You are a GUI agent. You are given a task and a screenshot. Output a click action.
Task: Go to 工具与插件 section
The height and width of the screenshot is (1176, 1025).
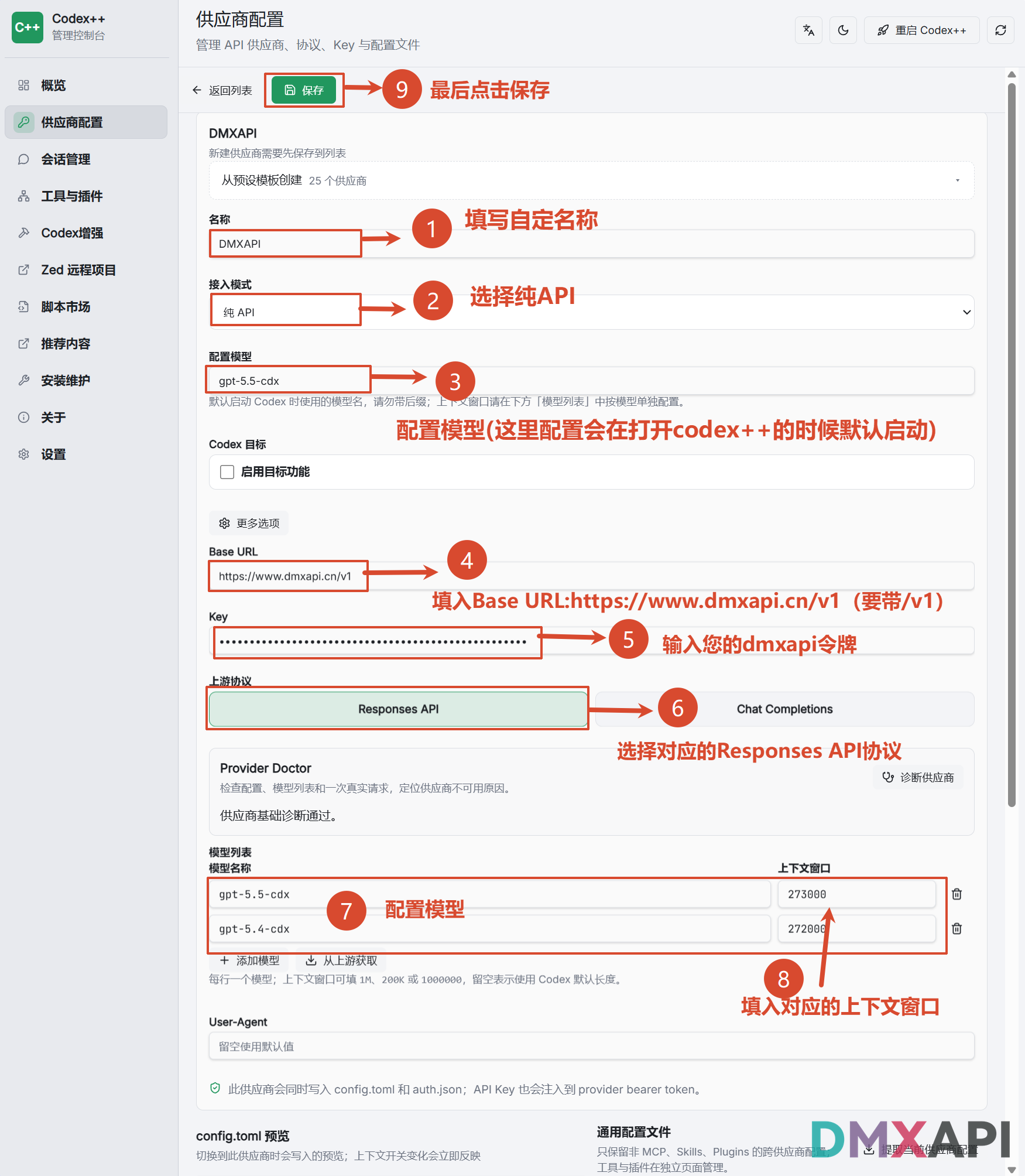coord(86,196)
